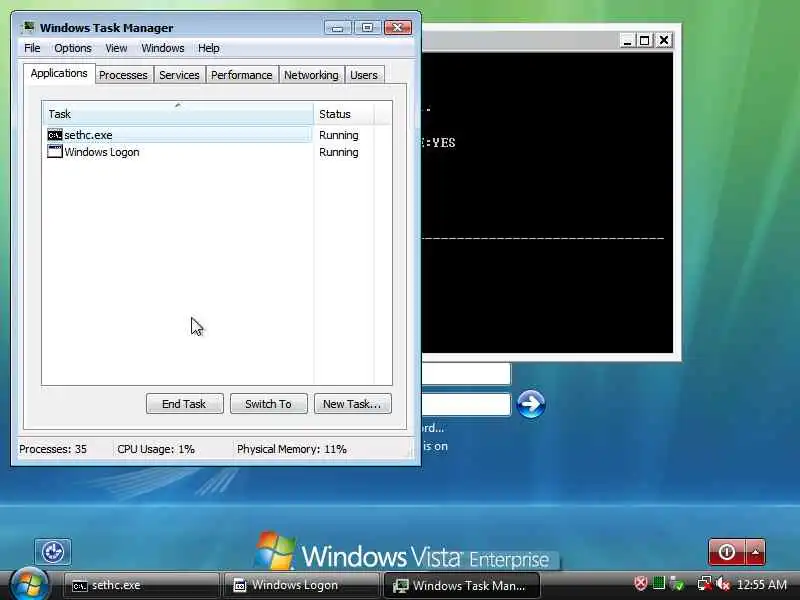Switch to sethc.exe on the taskbar

click(x=141, y=585)
